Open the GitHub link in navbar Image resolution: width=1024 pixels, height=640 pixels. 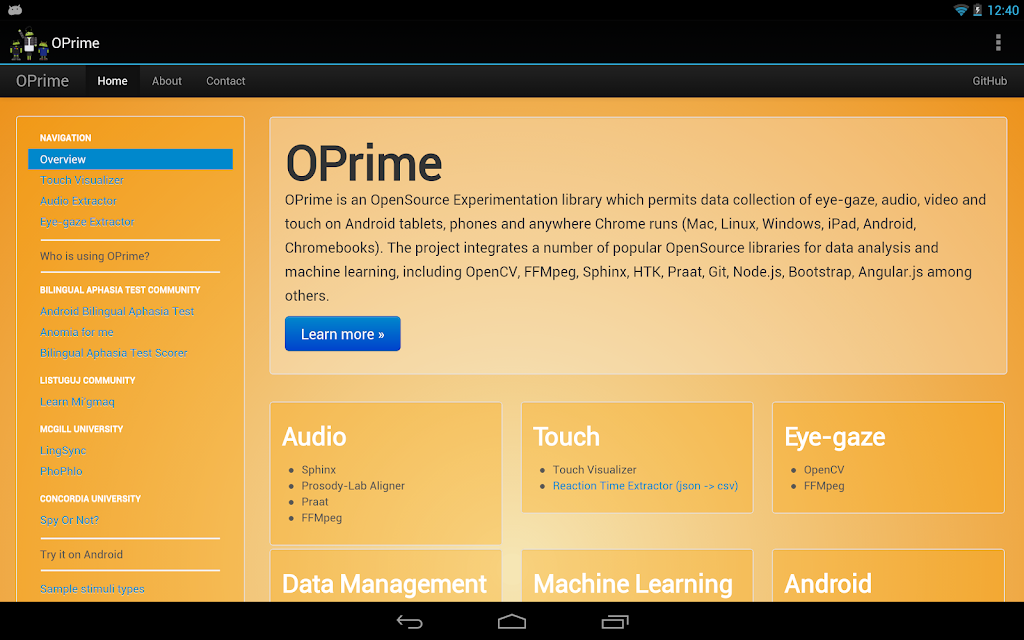[989, 81]
